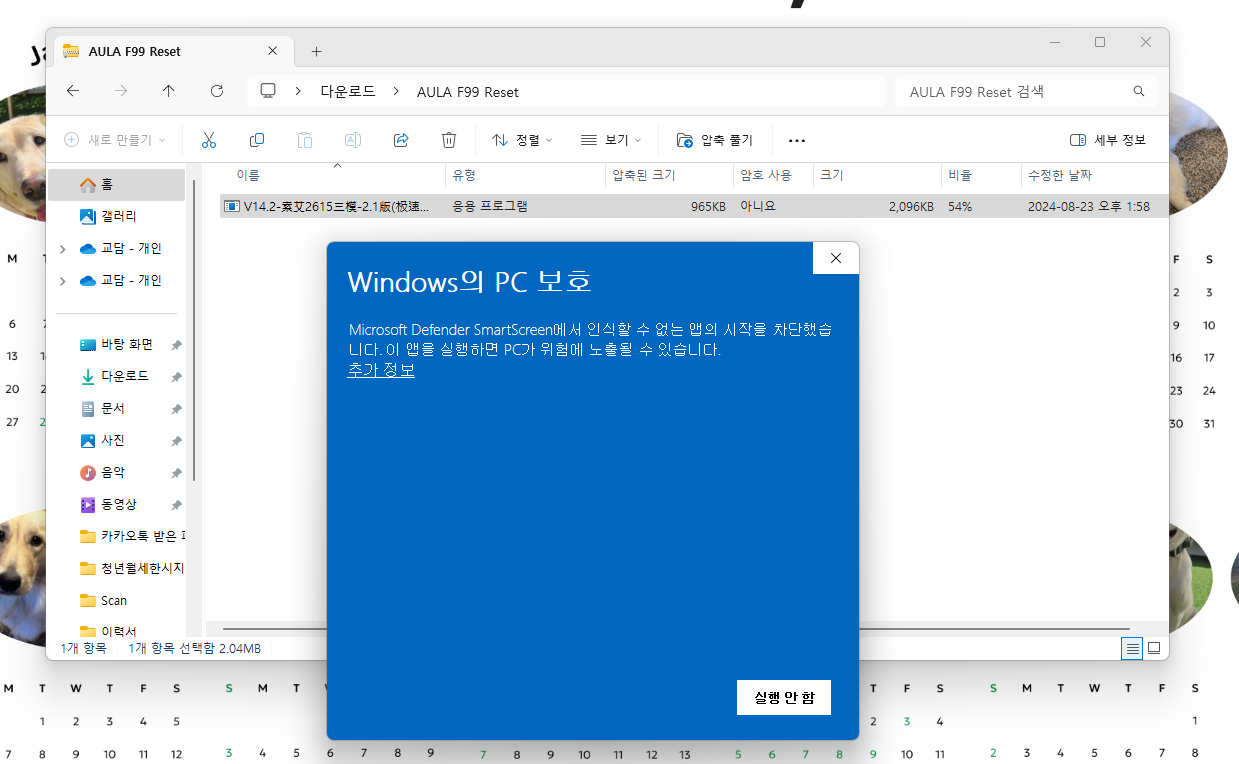Select AULA F99 Reset in the breadcrumb
The width and height of the screenshot is (1239, 764).
point(468,92)
